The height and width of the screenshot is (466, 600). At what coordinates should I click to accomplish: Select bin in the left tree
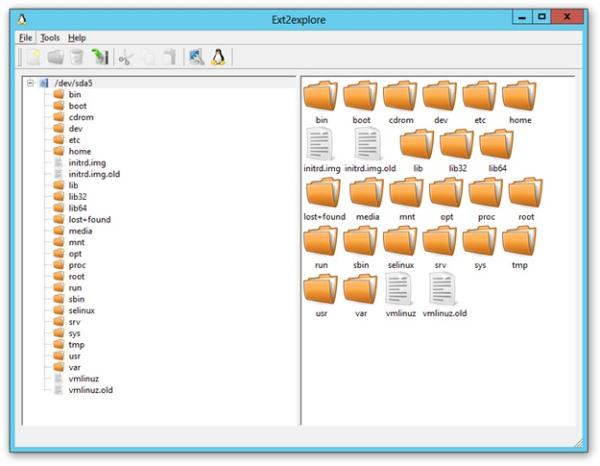pos(75,95)
